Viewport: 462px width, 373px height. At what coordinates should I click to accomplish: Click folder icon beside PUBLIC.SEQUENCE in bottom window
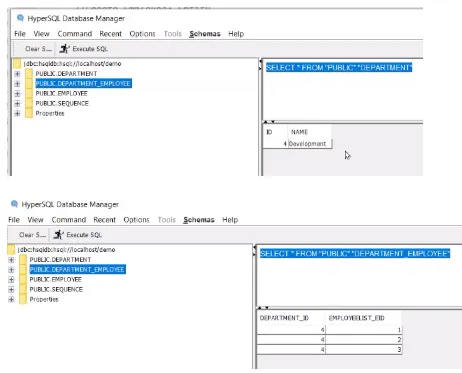click(x=23, y=290)
